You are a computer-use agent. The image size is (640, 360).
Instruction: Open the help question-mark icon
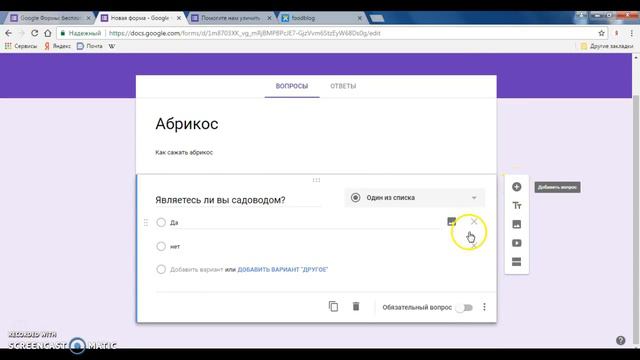coord(620,340)
